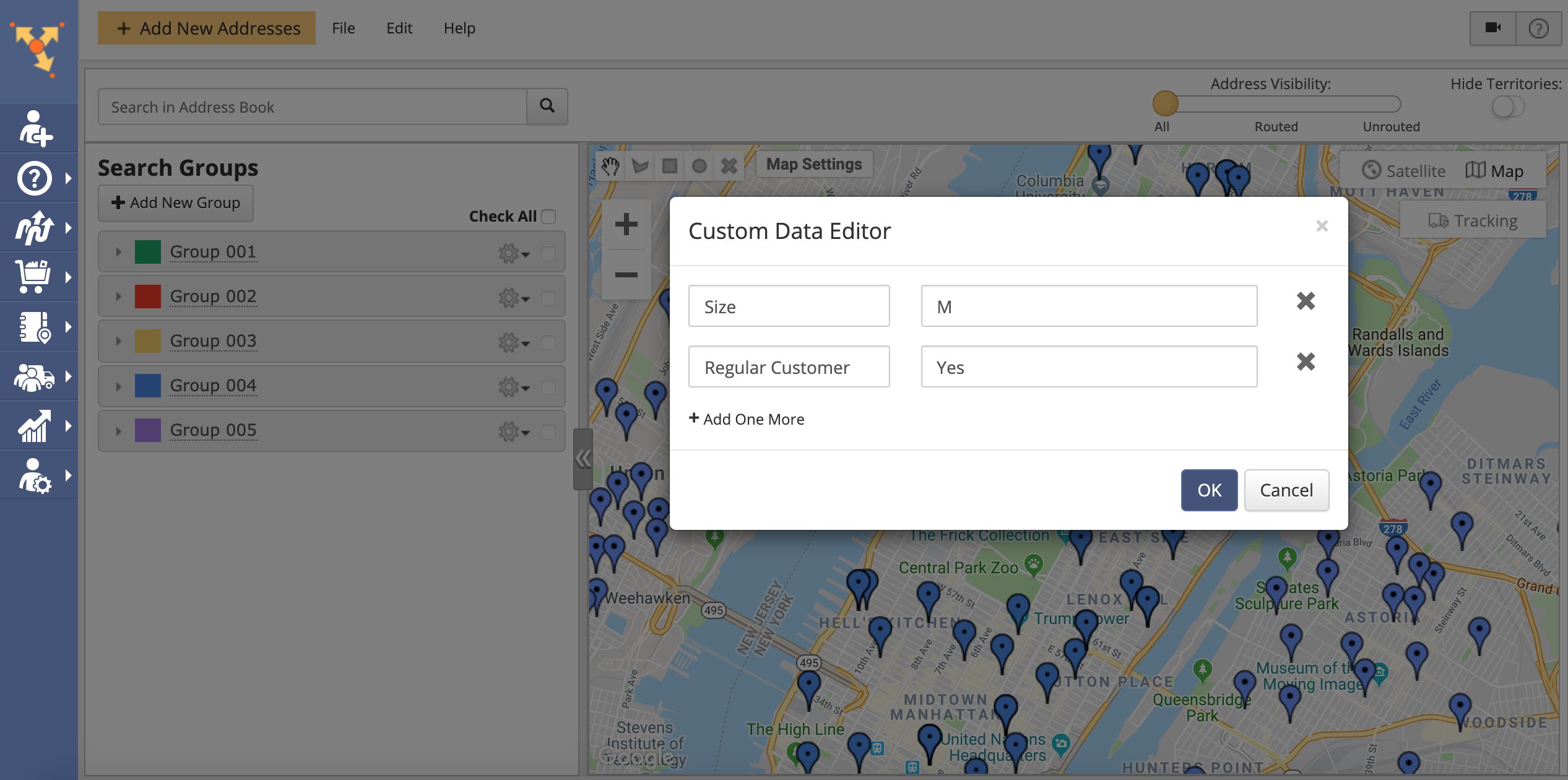Image resolution: width=1568 pixels, height=780 pixels.
Task: Confirm with the OK button
Action: (x=1209, y=490)
